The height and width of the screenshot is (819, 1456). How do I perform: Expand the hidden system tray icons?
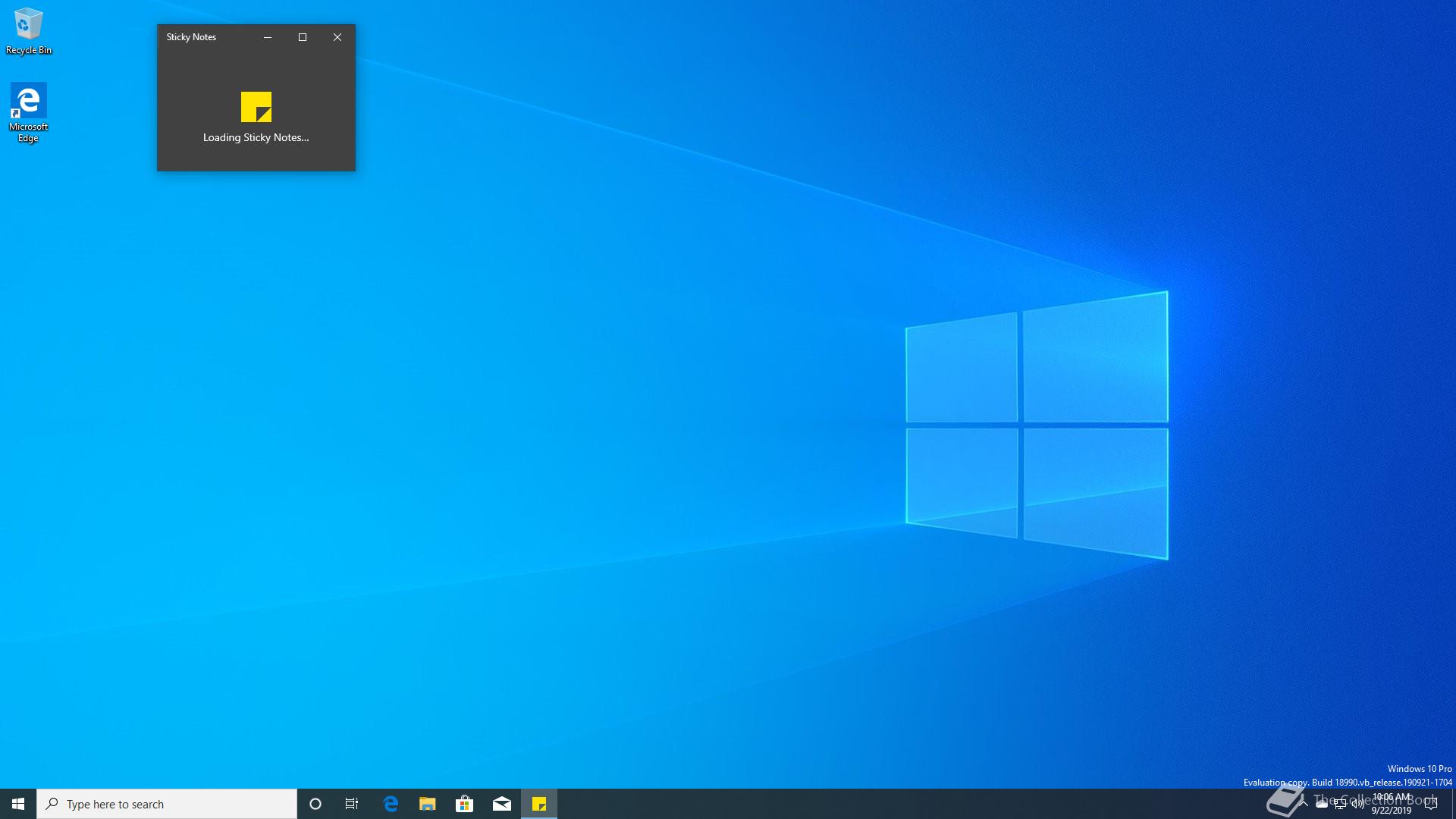(1303, 804)
